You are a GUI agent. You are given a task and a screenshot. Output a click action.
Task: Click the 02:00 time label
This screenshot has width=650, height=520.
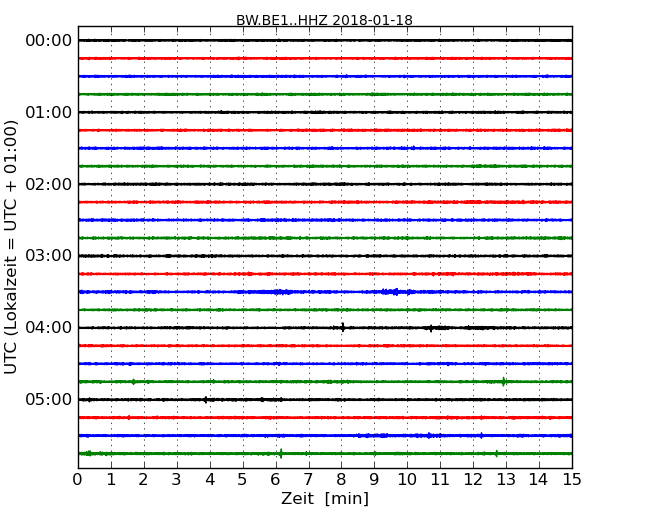pyautogui.click(x=49, y=184)
